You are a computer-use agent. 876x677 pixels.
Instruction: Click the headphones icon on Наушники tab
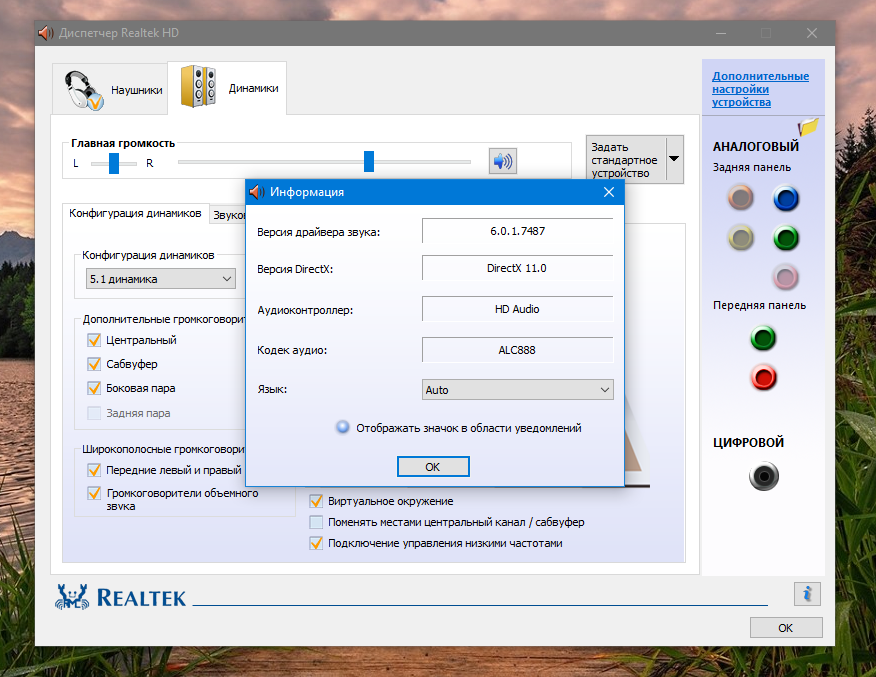[83, 89]
